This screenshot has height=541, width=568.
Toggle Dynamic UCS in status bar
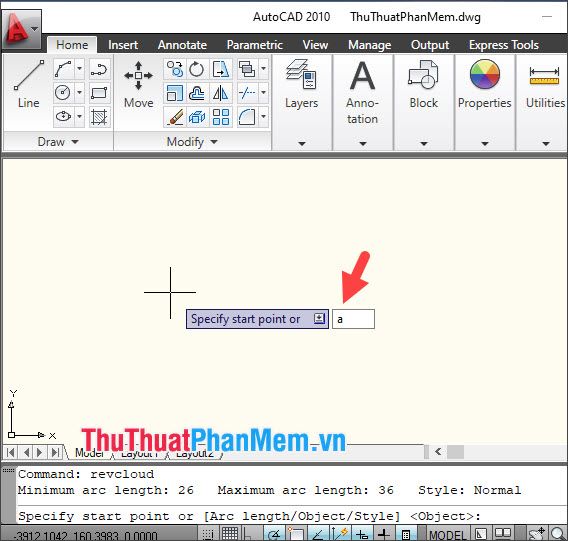coord(339,534)
